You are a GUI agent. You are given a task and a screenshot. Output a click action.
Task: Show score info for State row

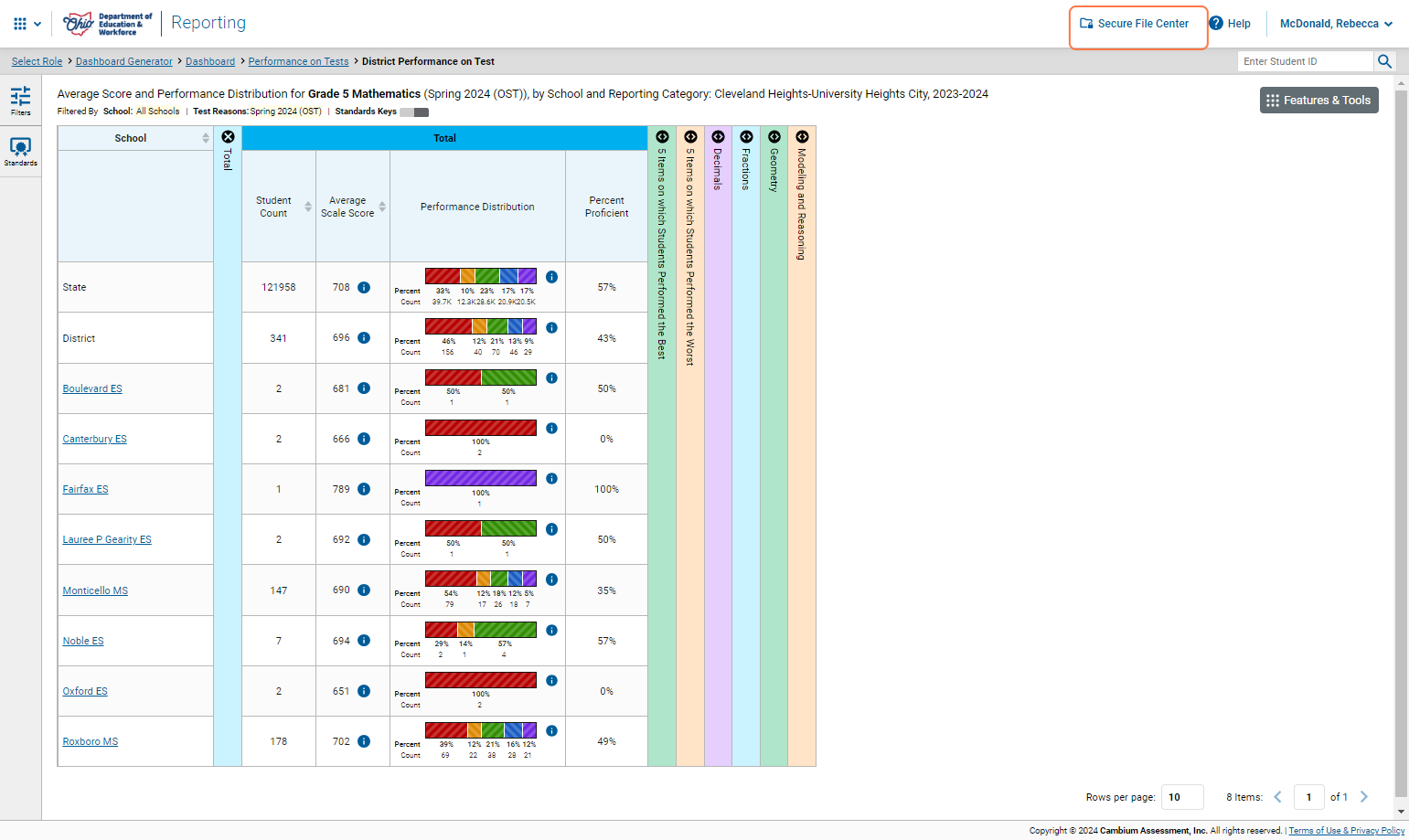[x=364, y=287]
